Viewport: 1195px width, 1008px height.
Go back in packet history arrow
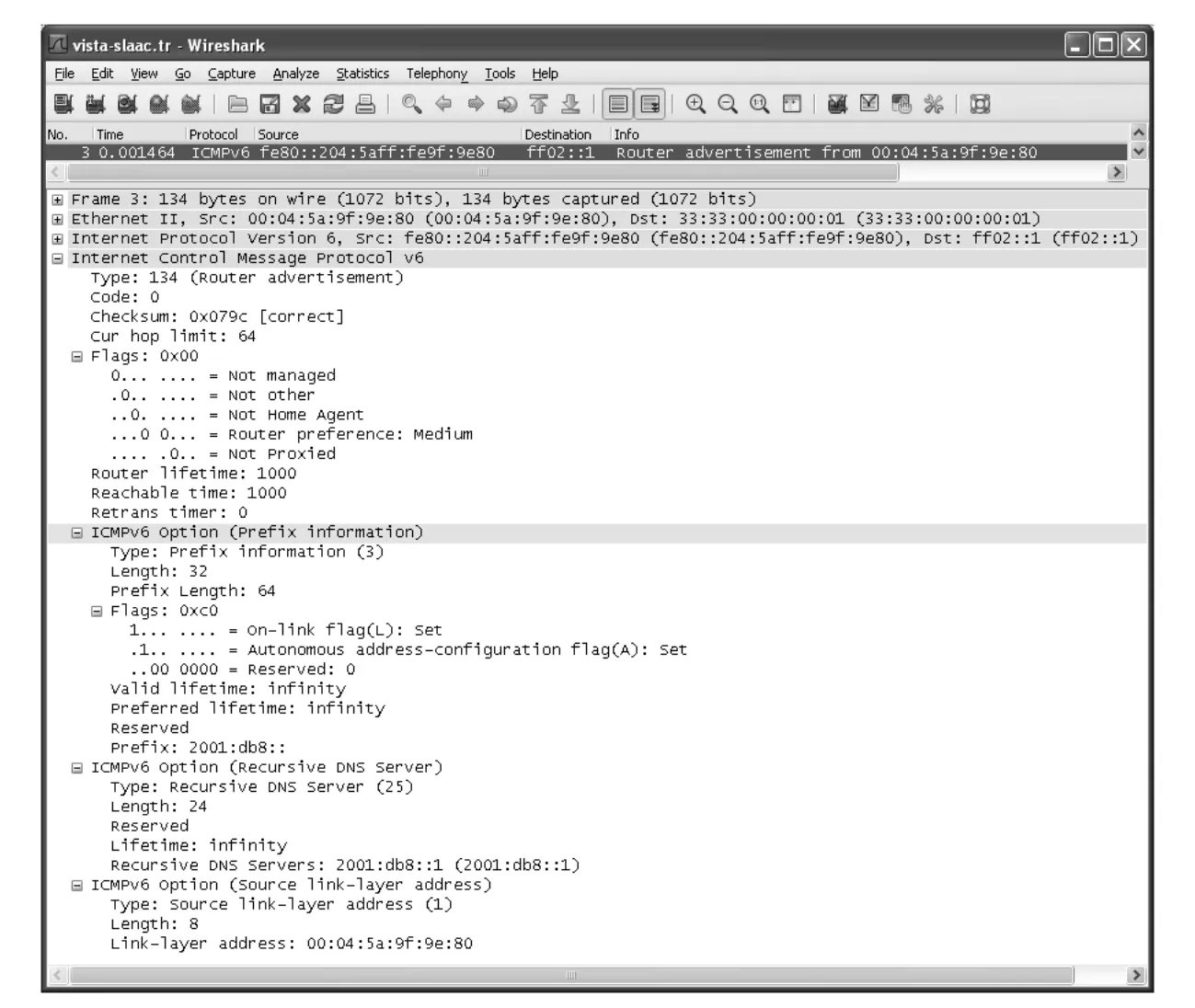coord(443,105)
